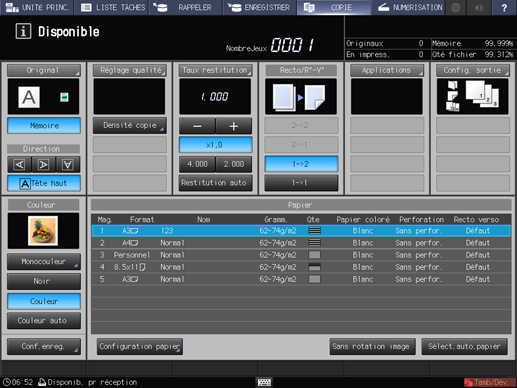Set zoom ratio to 2.000
The width and height of the screenshot is (517, 388).
[x=234, y=164]
